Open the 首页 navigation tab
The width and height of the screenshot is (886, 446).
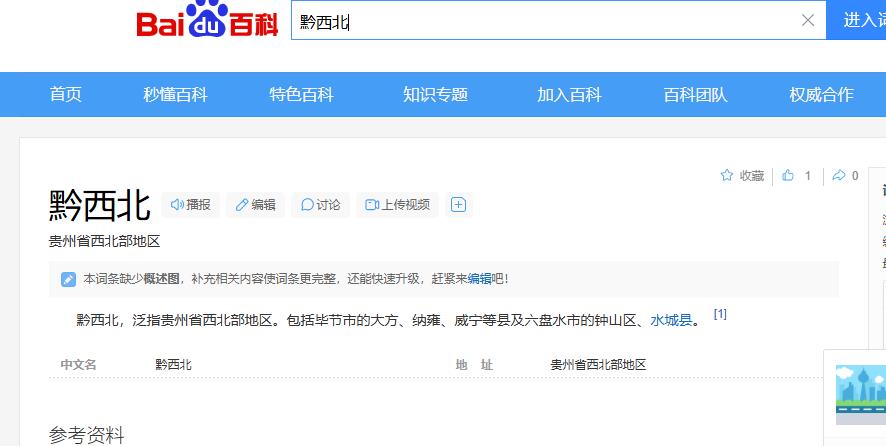pos(66,95)
